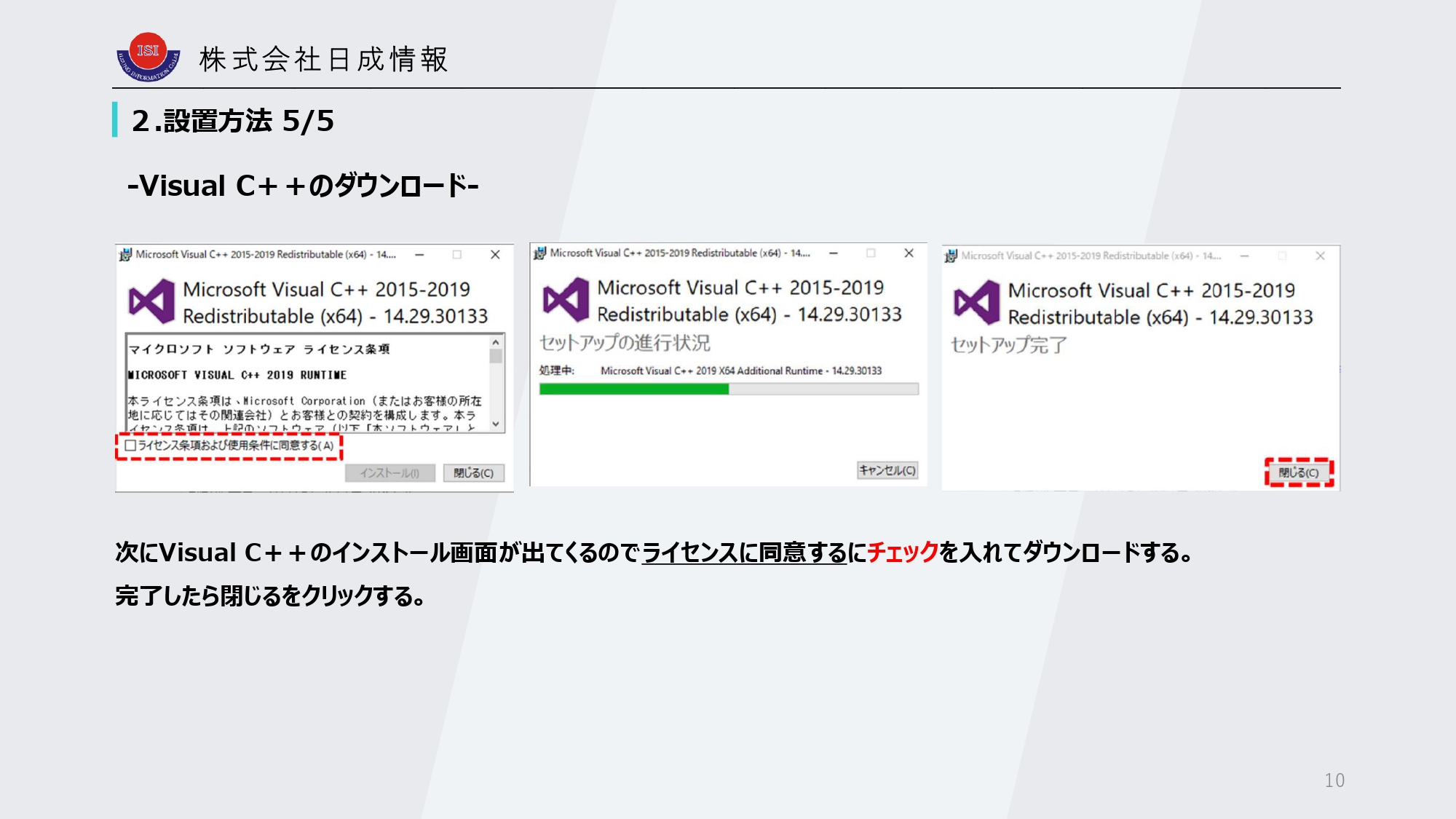1456x819 pixels.
Task: Click the キャンセル(C) button in progress dialog
Action: (887, 470)
